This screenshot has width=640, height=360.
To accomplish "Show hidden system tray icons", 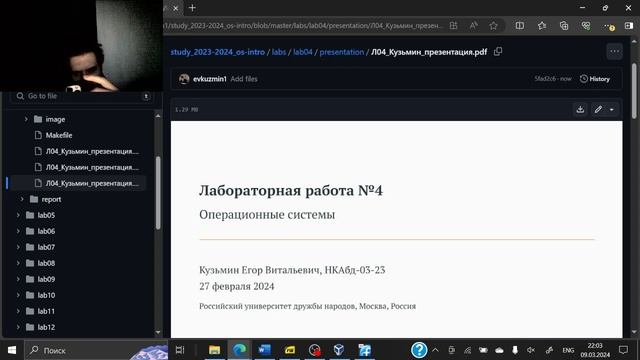I will (x=436, y=350).
